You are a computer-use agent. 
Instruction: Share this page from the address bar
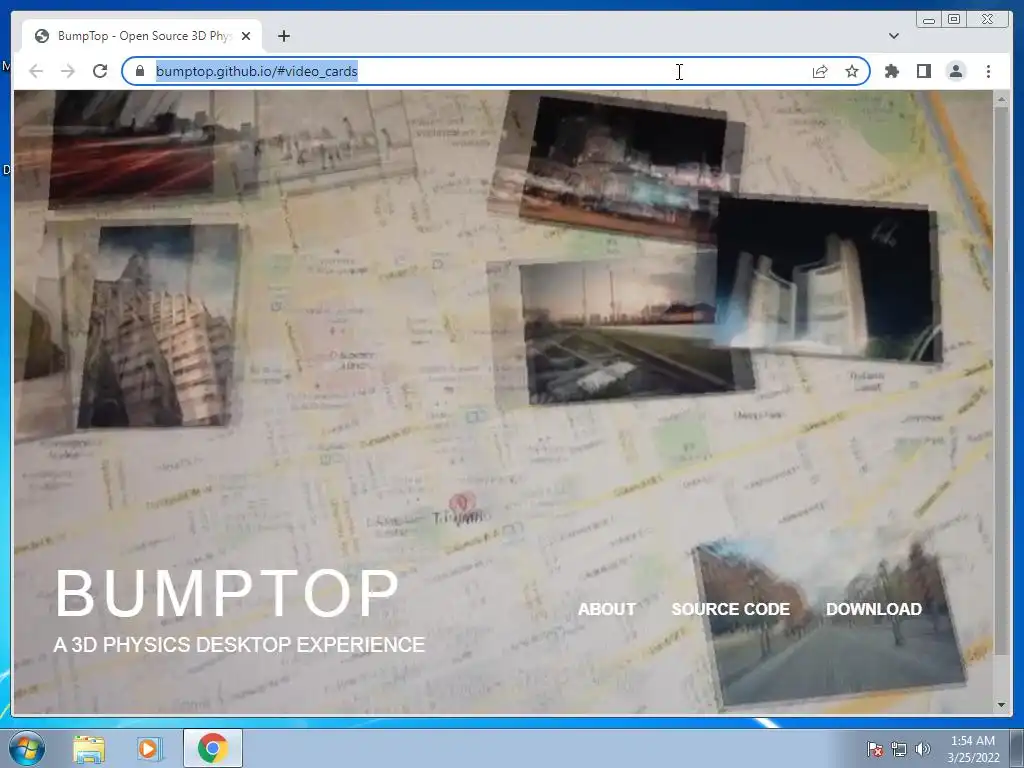point(820,71)
